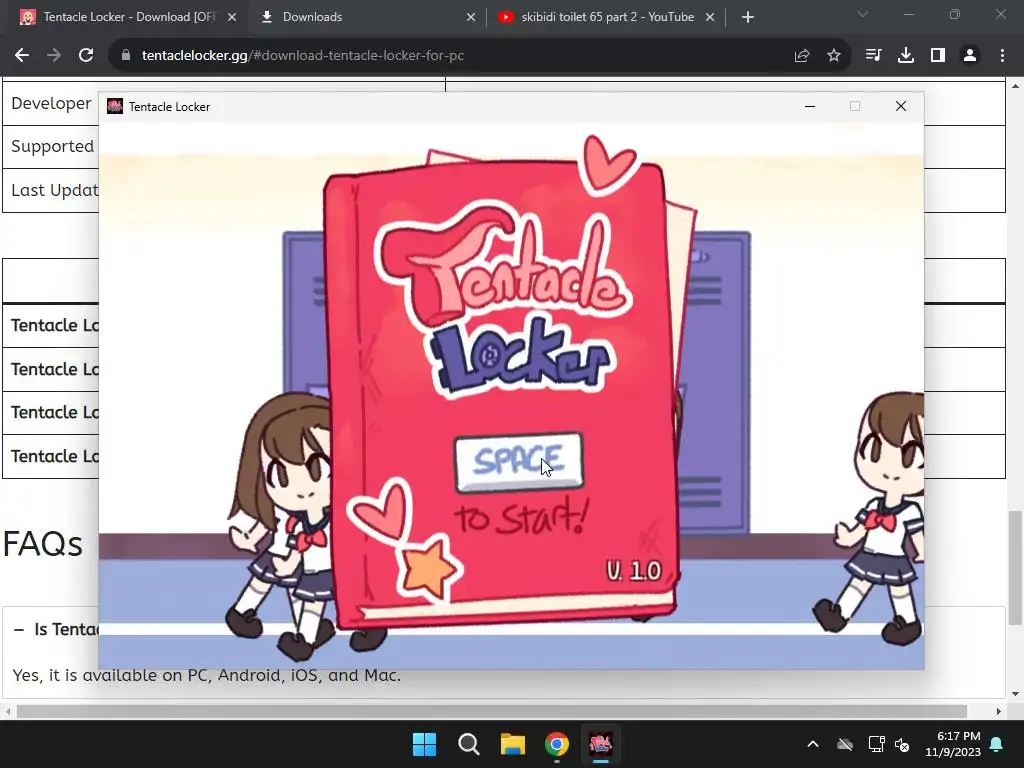This screenshot has width=1024, height=768.
Task: Reload the current page
Action: pyautogui.click(x=86, y=56)
